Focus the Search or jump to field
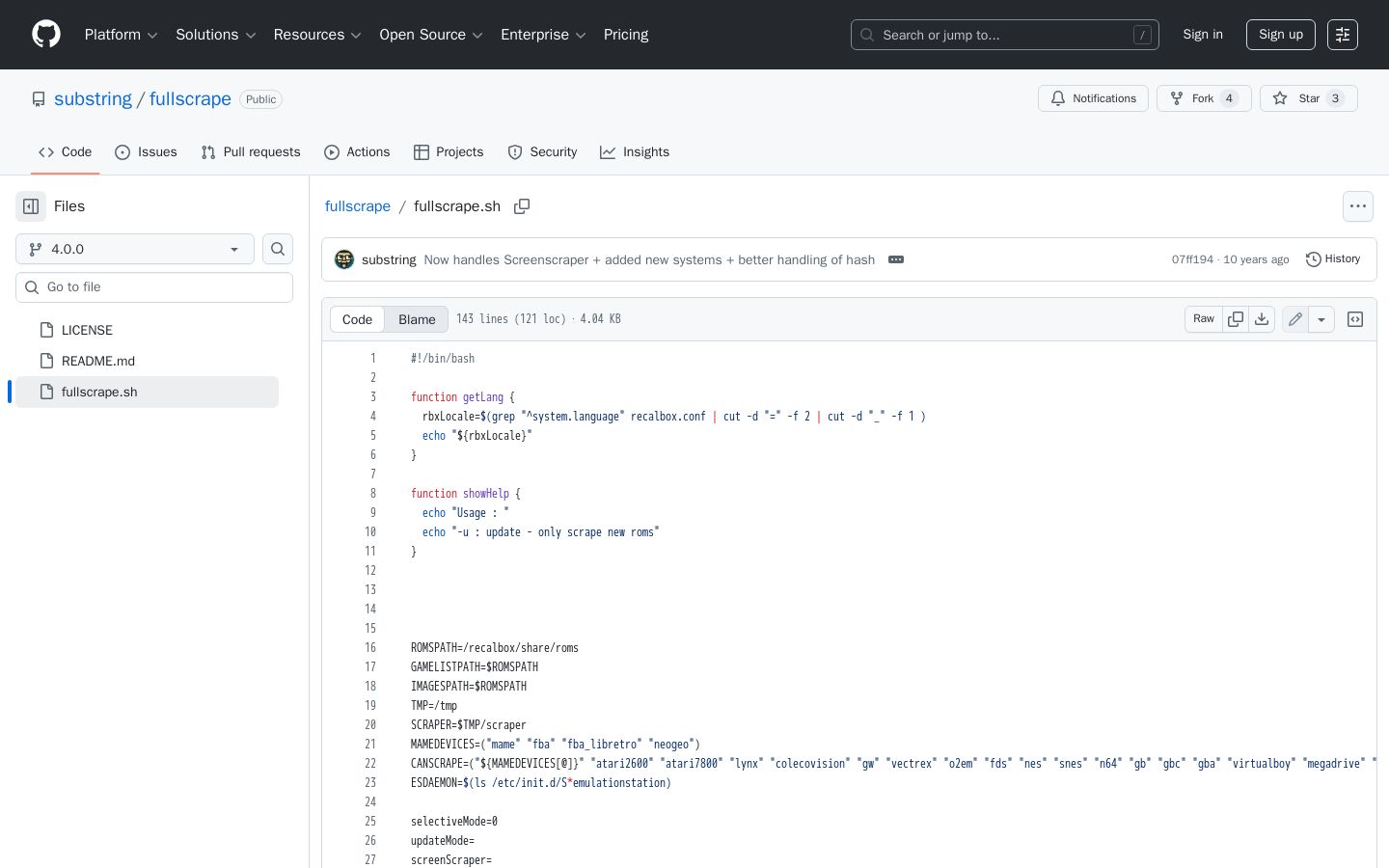The width and height of the screenshot is (1389, 868). point(1005,35)
